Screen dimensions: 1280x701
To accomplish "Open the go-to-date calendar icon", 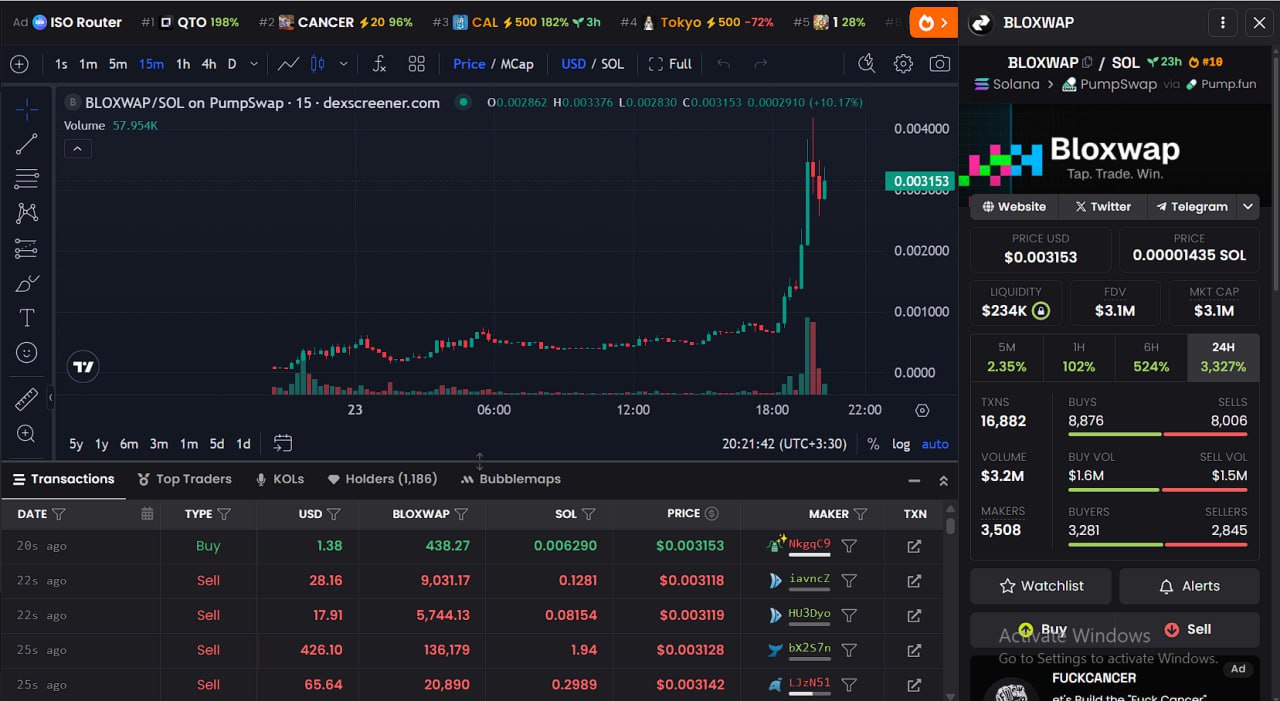I will (x=283, y=443).
